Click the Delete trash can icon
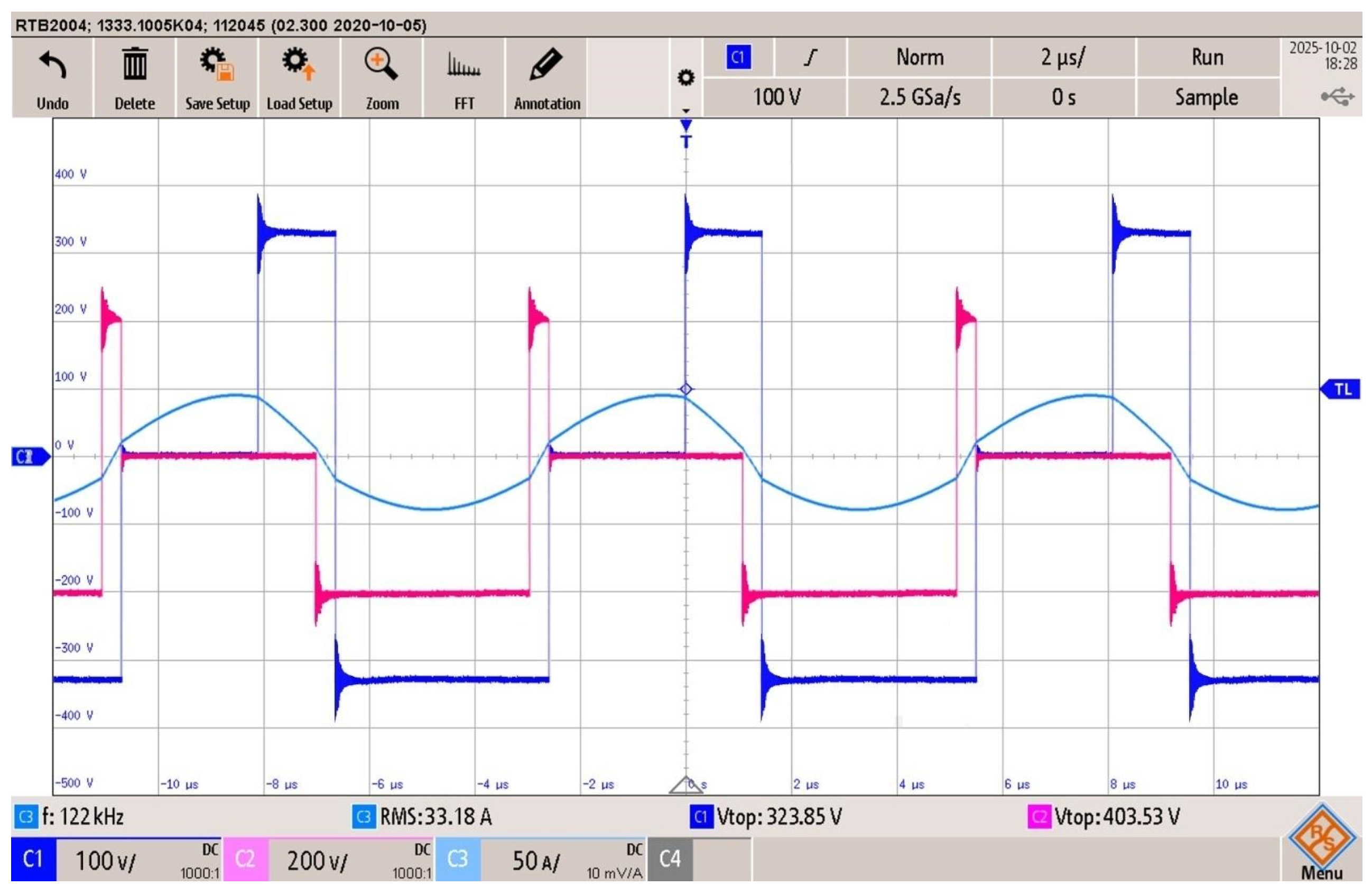Viewport: 1372px width, 895px height. 134,64
